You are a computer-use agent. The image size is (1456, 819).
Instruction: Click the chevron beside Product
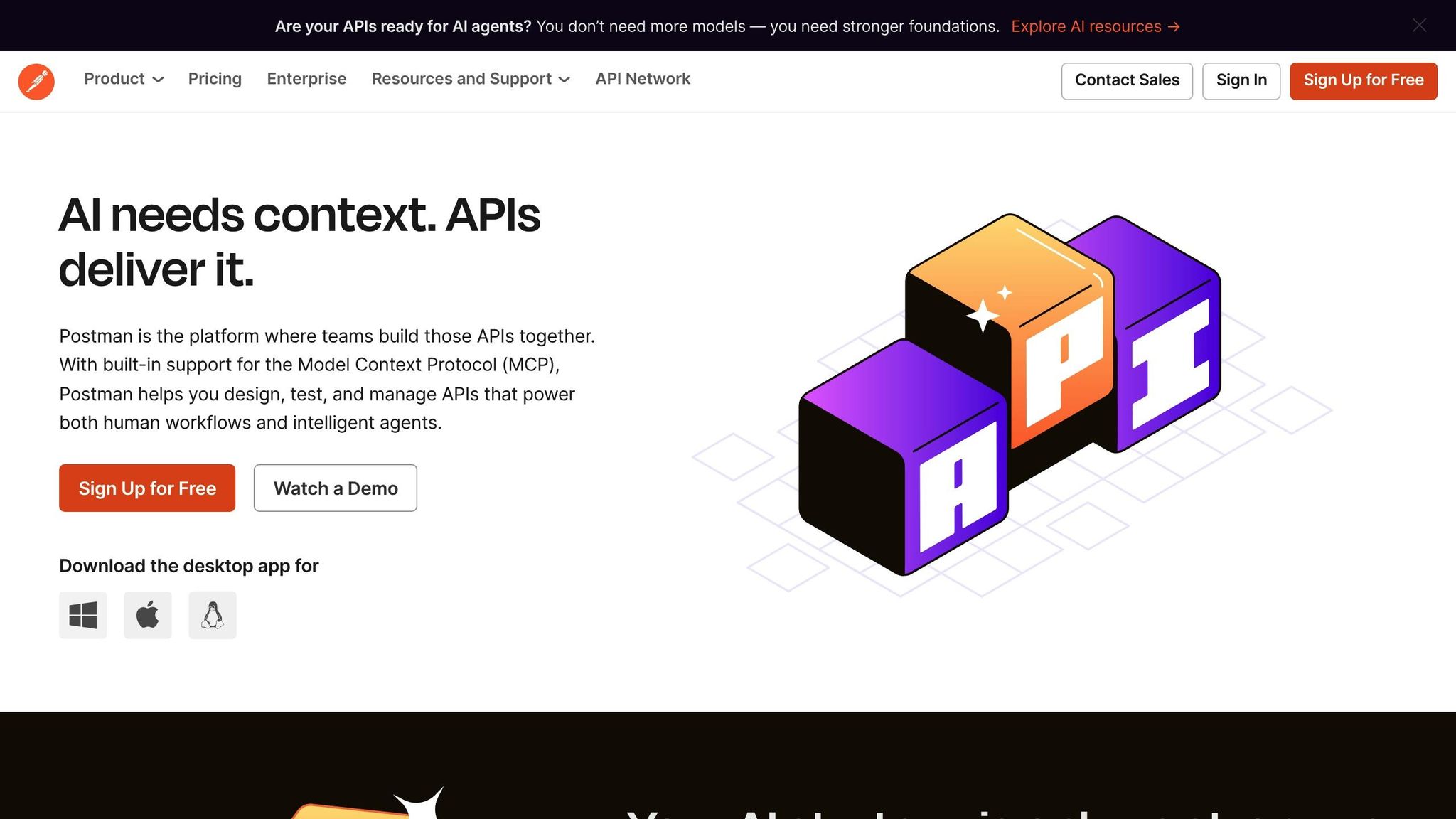(159, 80)
